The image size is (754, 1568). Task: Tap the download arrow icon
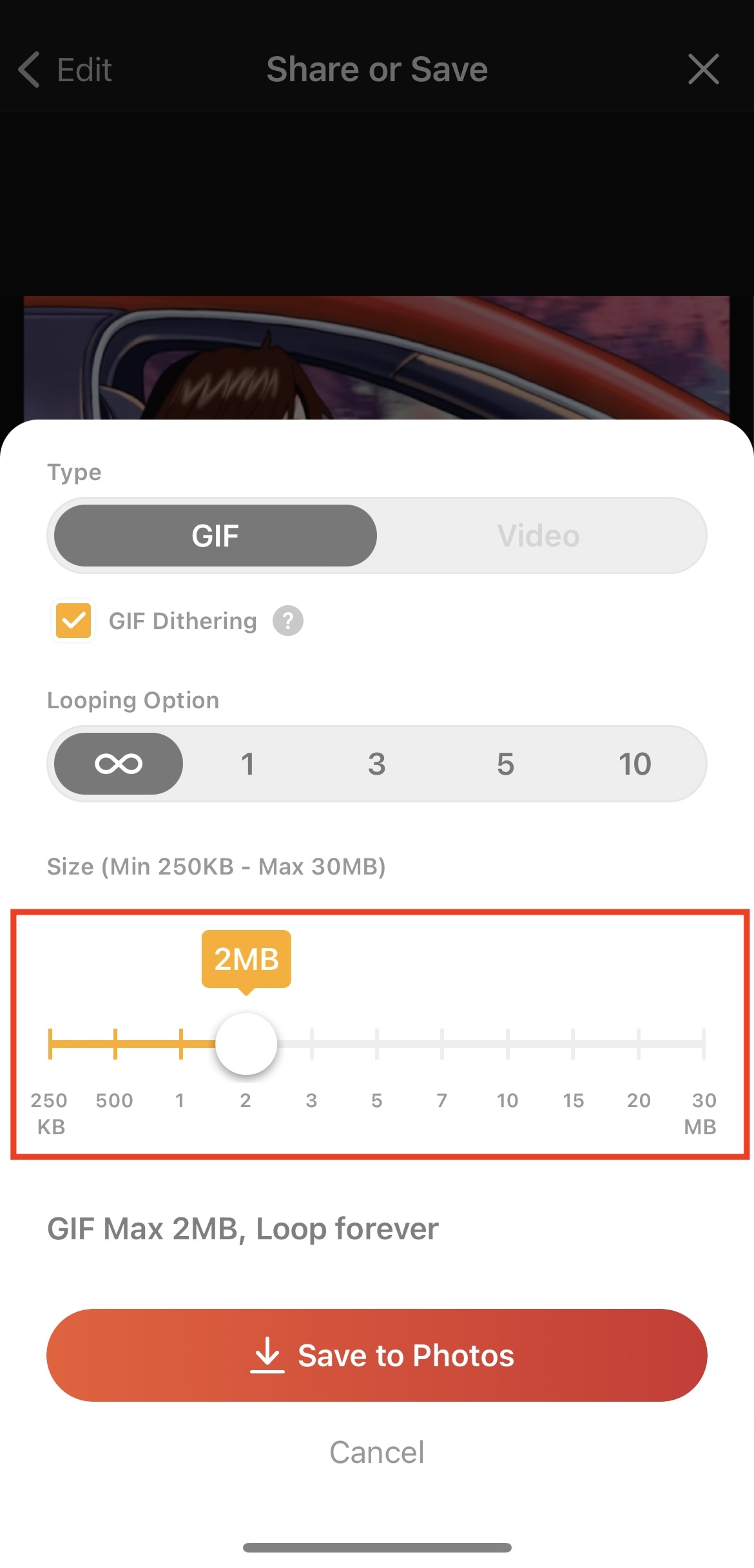(x=267, y=1355)
